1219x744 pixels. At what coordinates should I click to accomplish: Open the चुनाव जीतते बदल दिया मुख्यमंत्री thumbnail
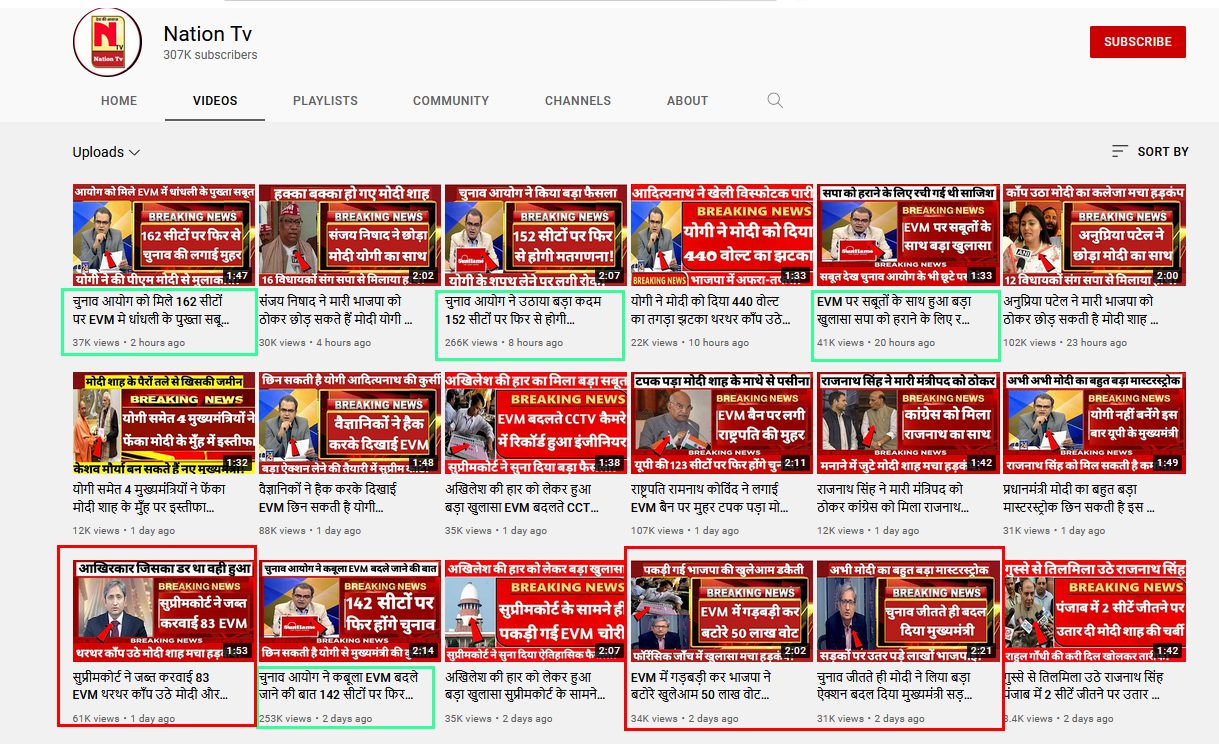906,611
